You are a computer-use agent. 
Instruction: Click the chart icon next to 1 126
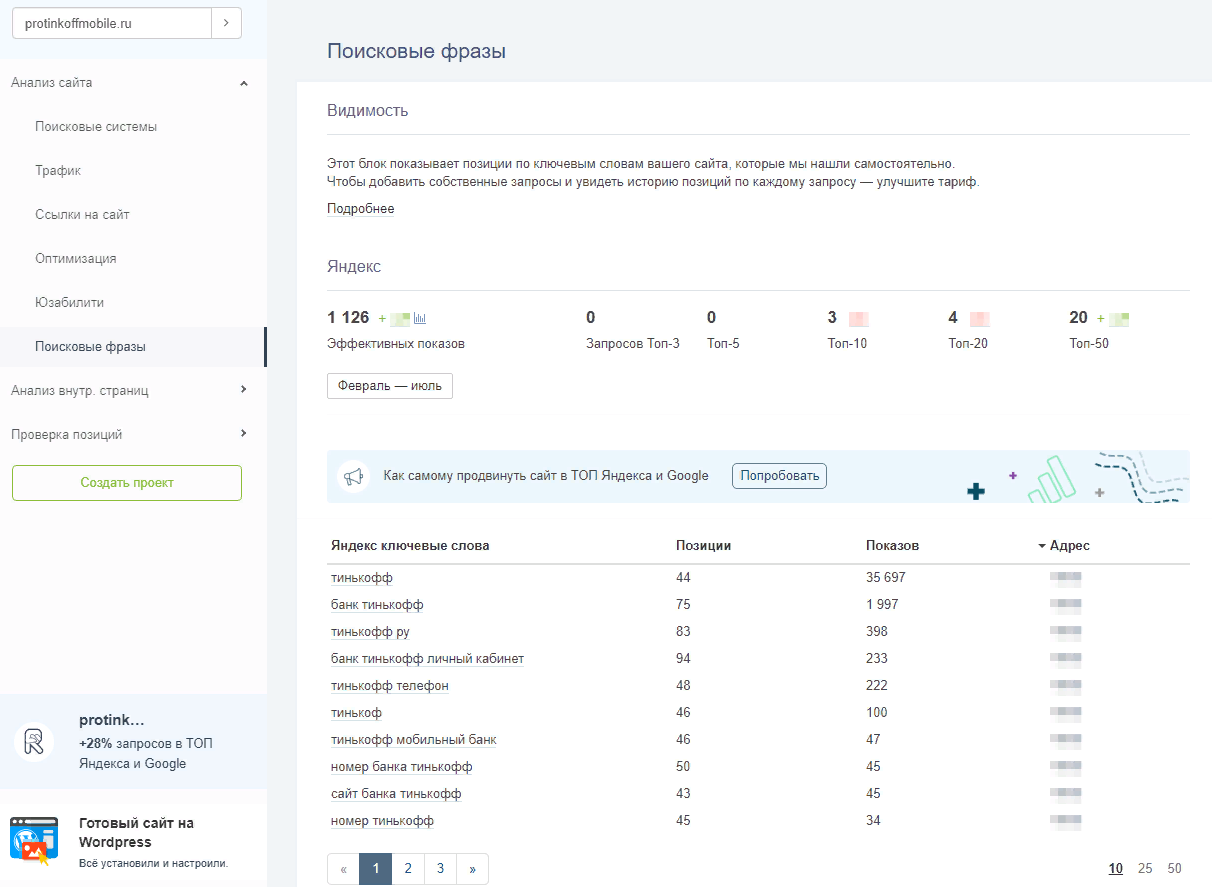pos(420,319)
